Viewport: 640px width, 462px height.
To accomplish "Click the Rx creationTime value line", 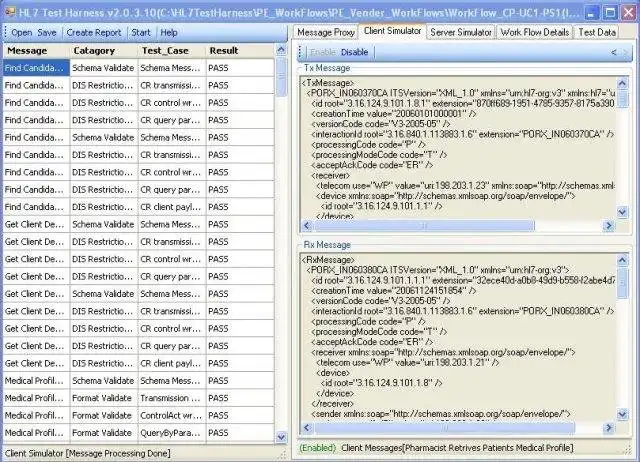I will pos(394,291).
